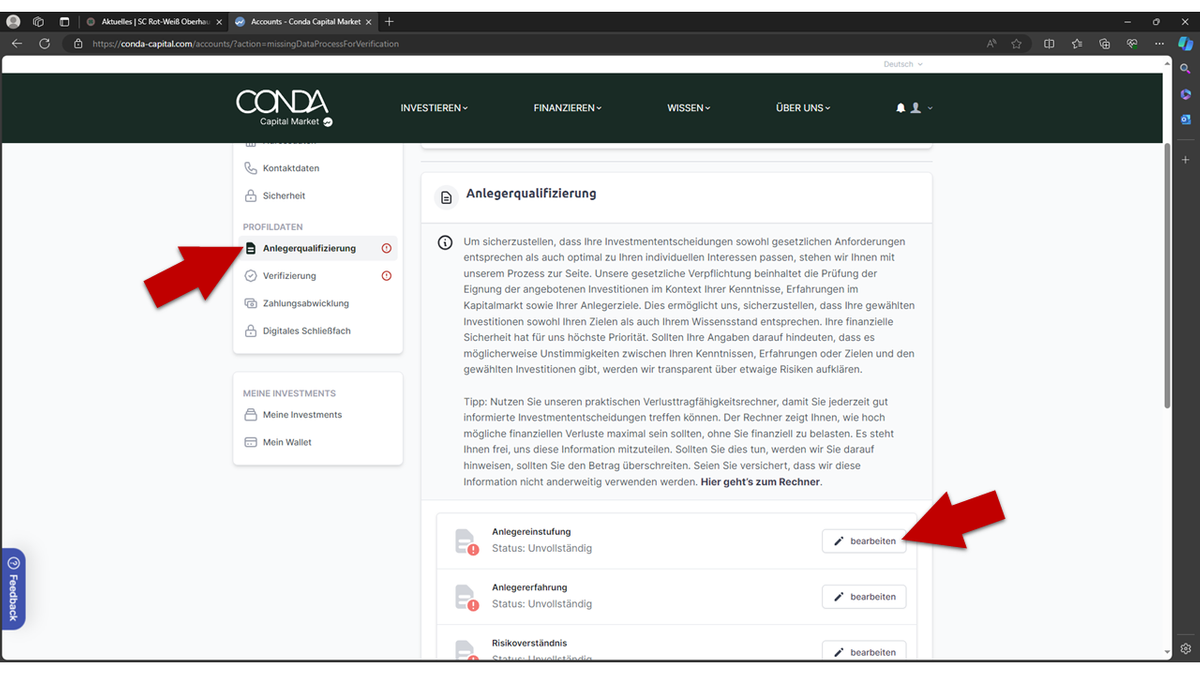Click the Mein Wallet card icon
1200x675 pixels.
pyautogui.click(x=251, y=442)
